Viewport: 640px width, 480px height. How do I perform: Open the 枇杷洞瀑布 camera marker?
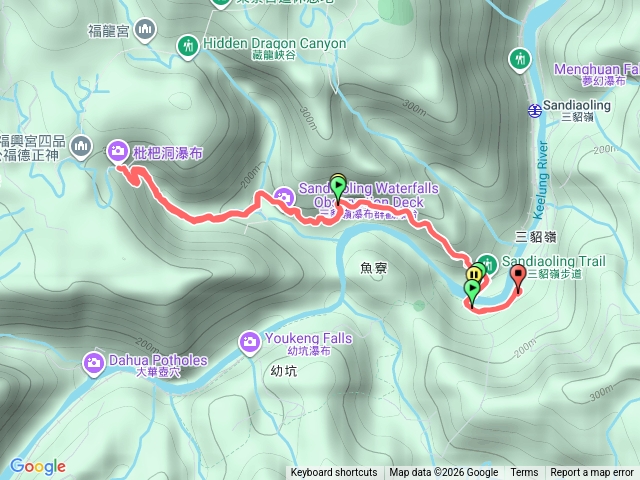[118, 152]
